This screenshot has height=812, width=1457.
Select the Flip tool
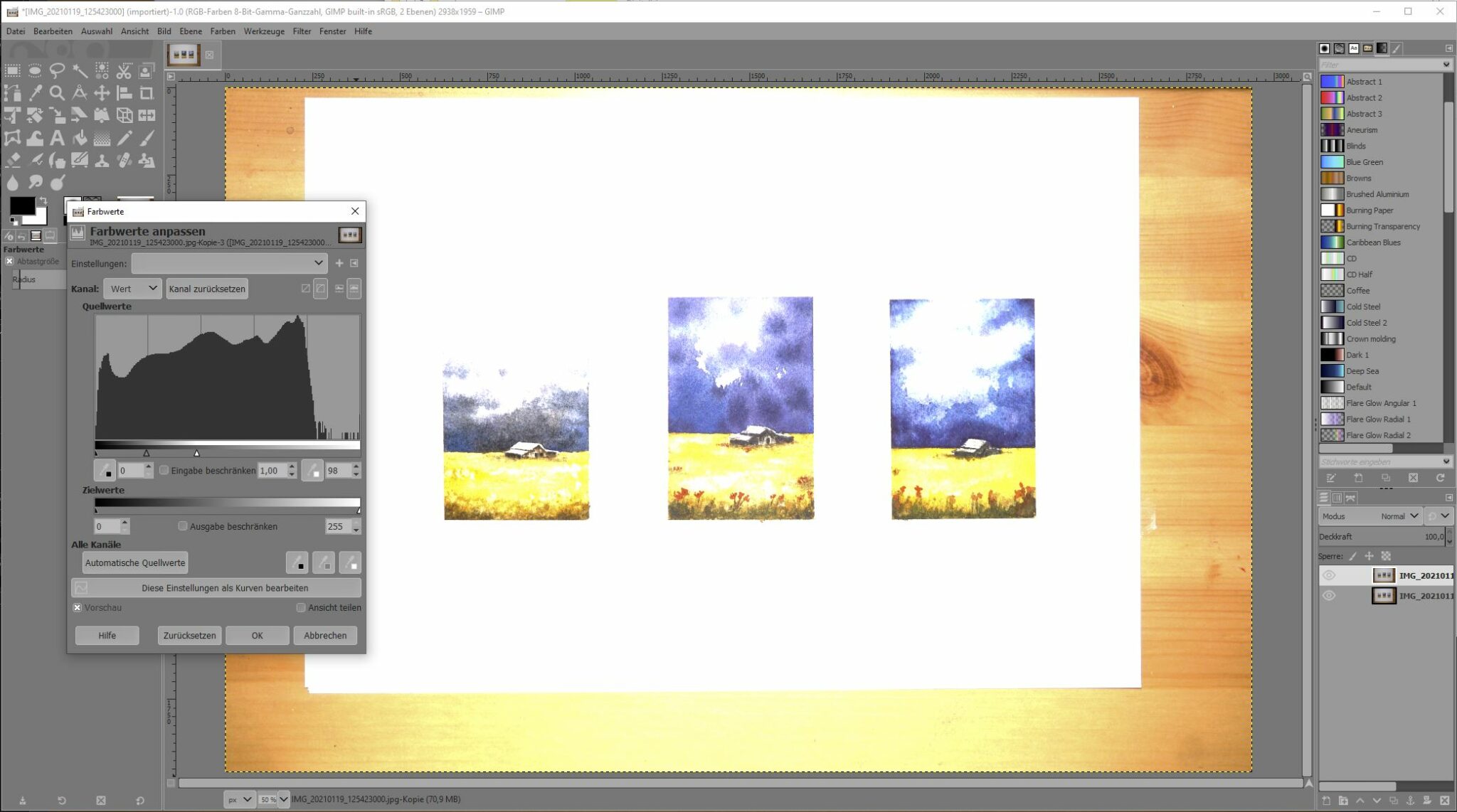[147, 115]
